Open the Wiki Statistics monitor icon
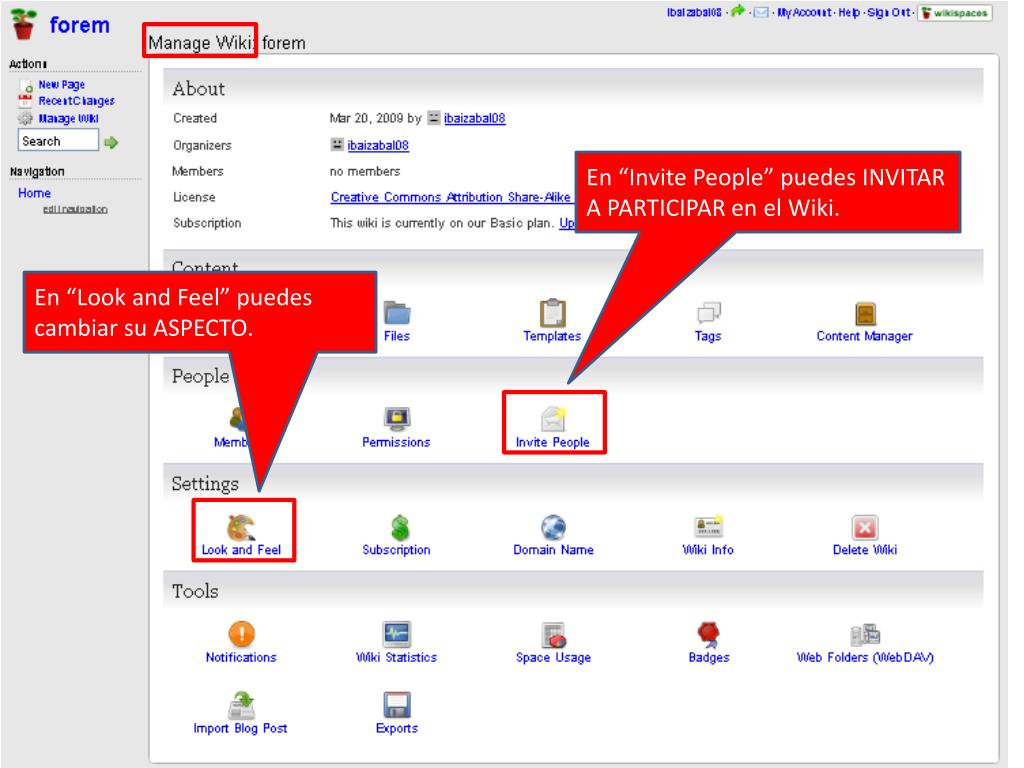The width and height of the screenshot is (1024, 768). [396, 633]
